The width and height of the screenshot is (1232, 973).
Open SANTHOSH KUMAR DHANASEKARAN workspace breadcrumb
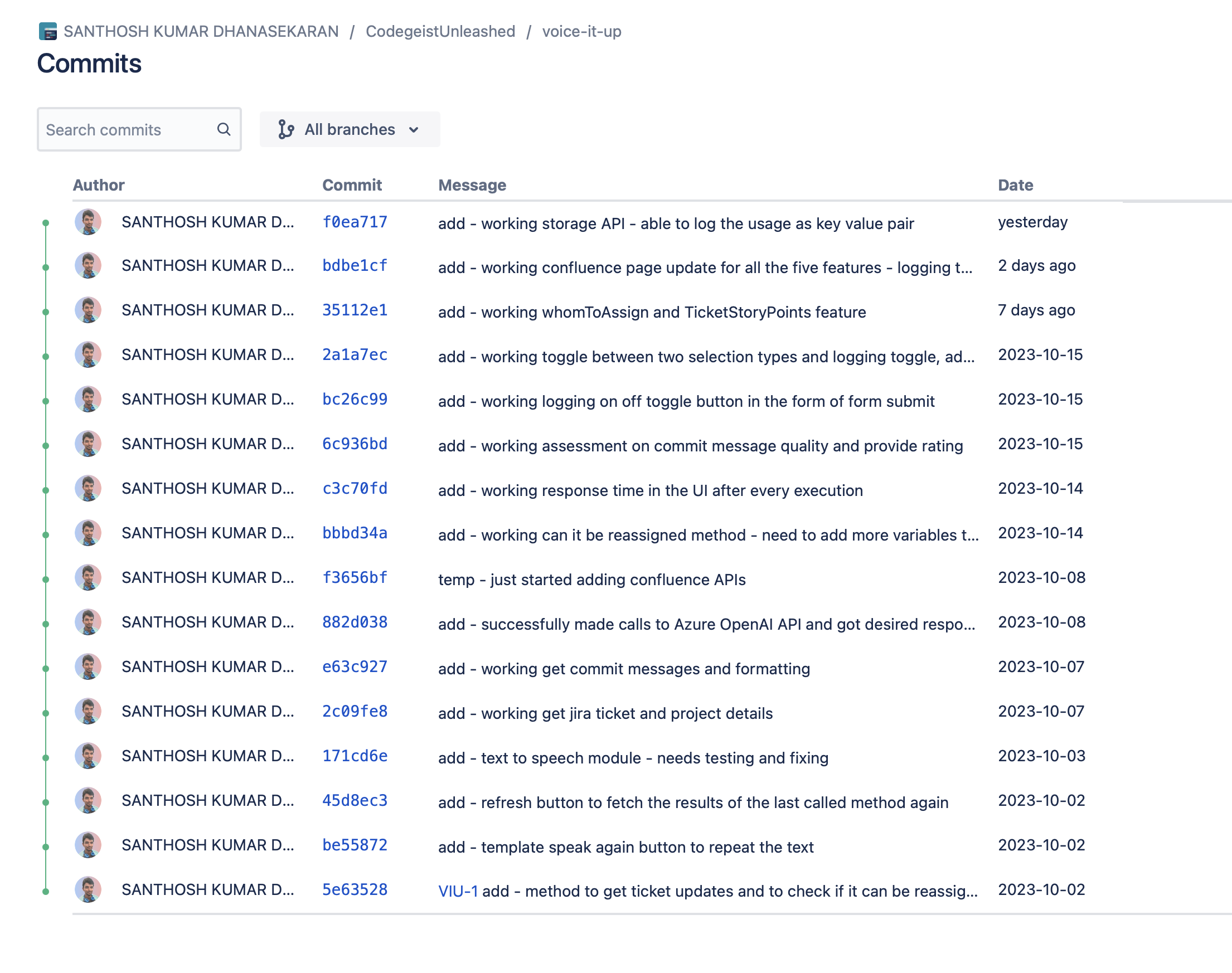click(201, 31)
